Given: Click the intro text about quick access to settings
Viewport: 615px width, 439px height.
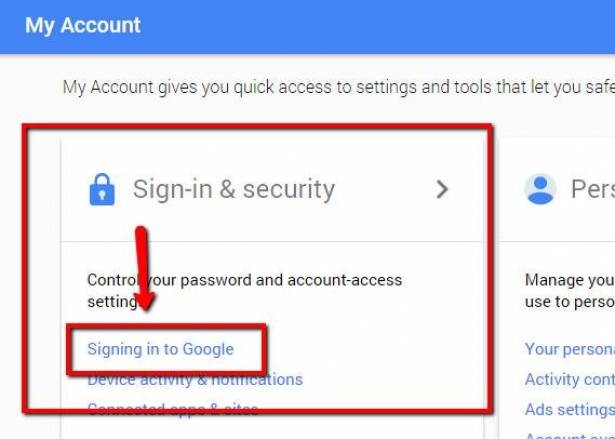Looking at the screenshot, I should [x=330, y=87].
